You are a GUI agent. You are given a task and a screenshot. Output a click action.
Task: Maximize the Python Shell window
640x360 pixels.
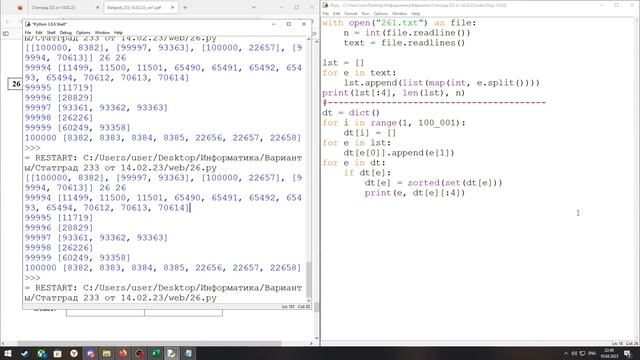tap(289, 24)
